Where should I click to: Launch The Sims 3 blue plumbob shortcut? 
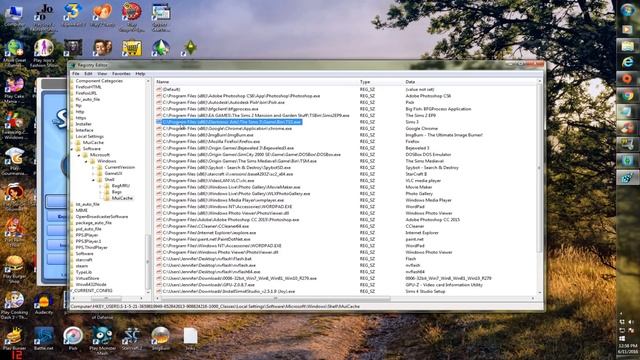tap(161, 49)
